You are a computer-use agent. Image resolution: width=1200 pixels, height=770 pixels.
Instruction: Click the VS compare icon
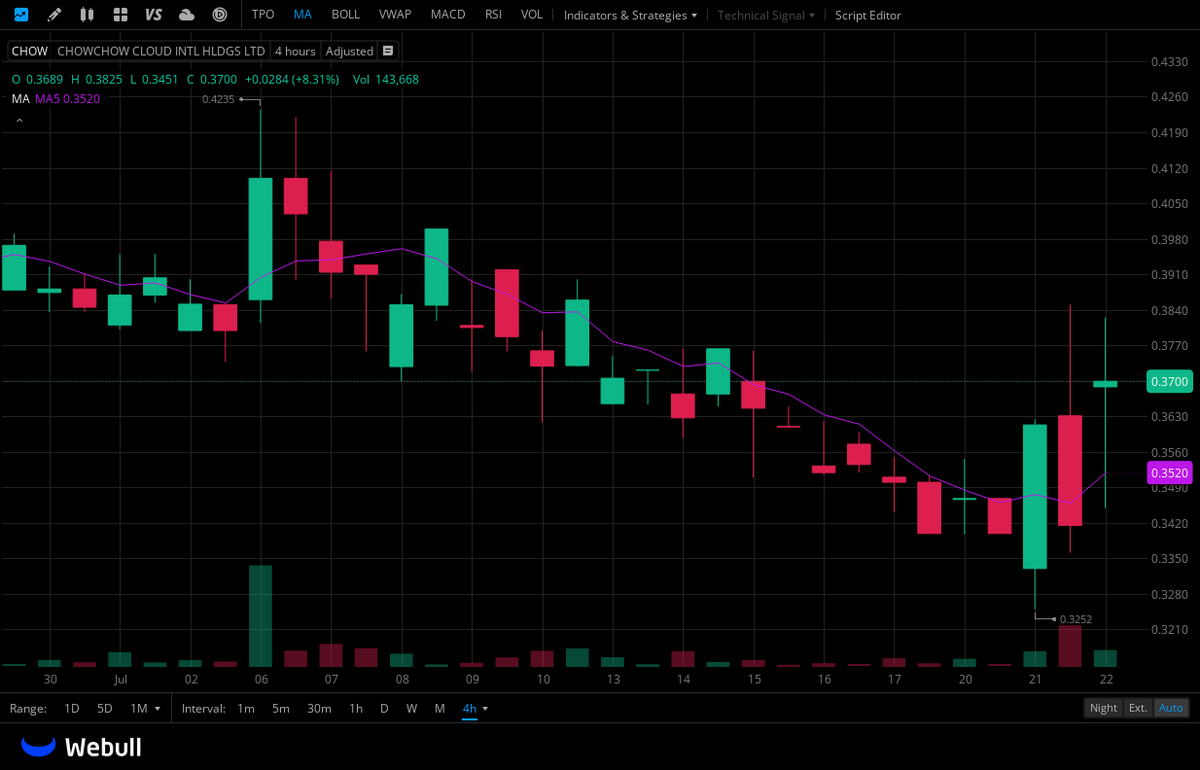click(x=153, y=15)
